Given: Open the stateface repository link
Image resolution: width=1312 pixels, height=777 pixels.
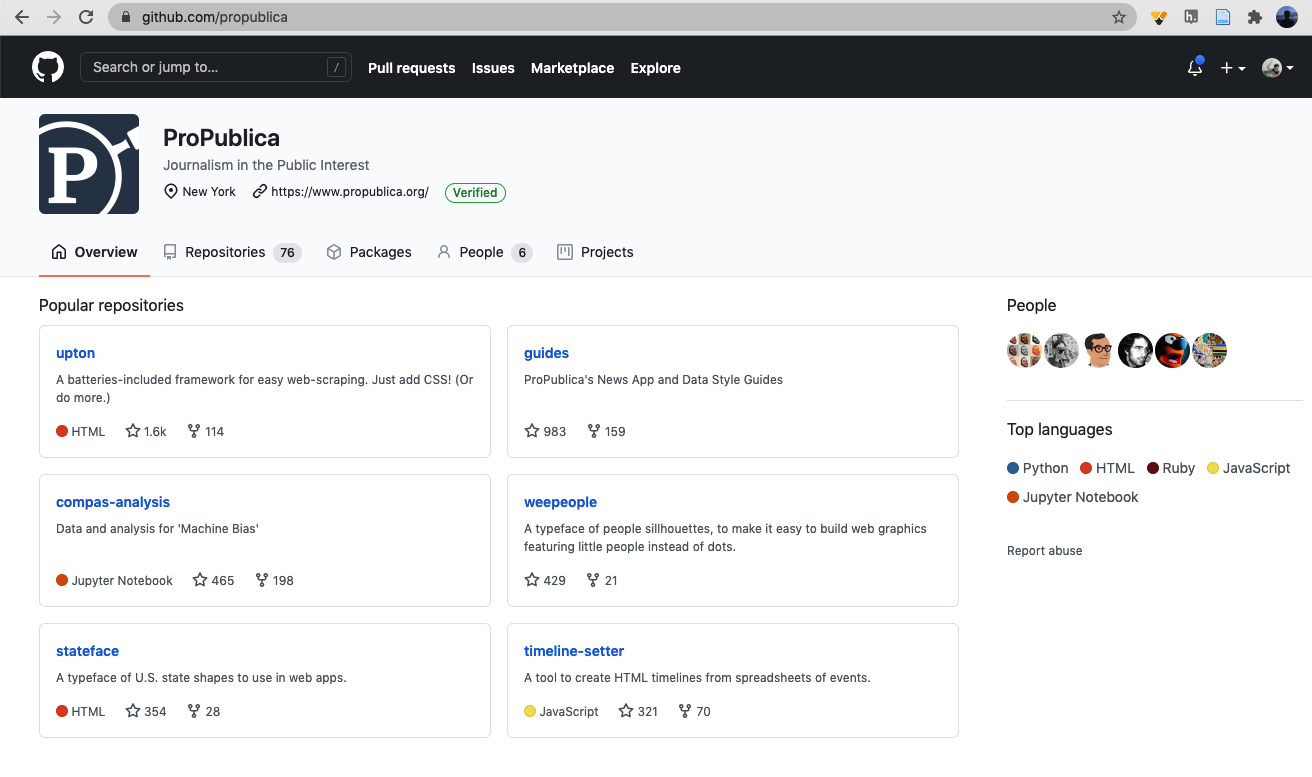Looking at the screenshot, I should 87,651.
